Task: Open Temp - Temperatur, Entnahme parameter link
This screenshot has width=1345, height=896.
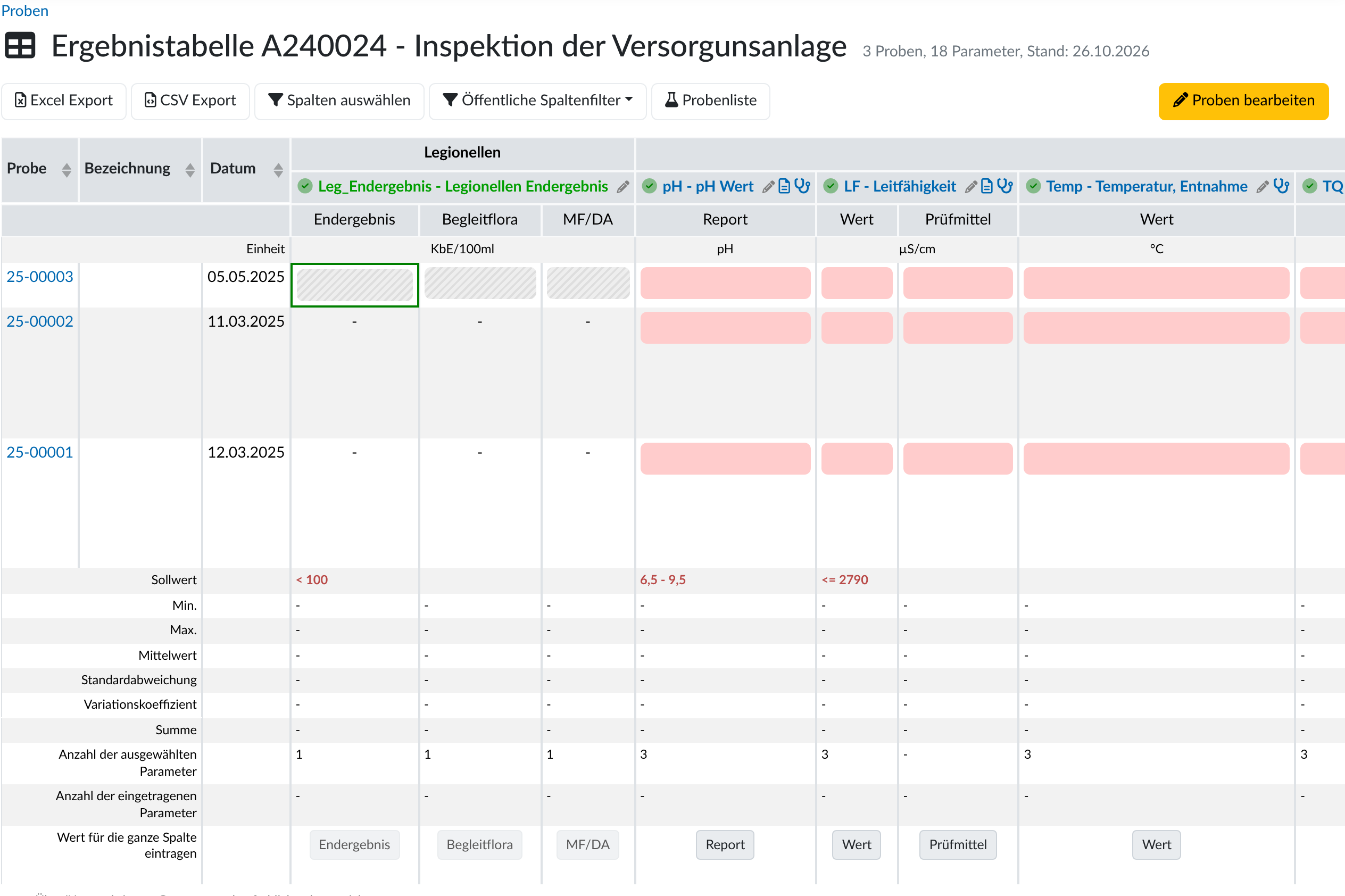Action: [1147, 186]
